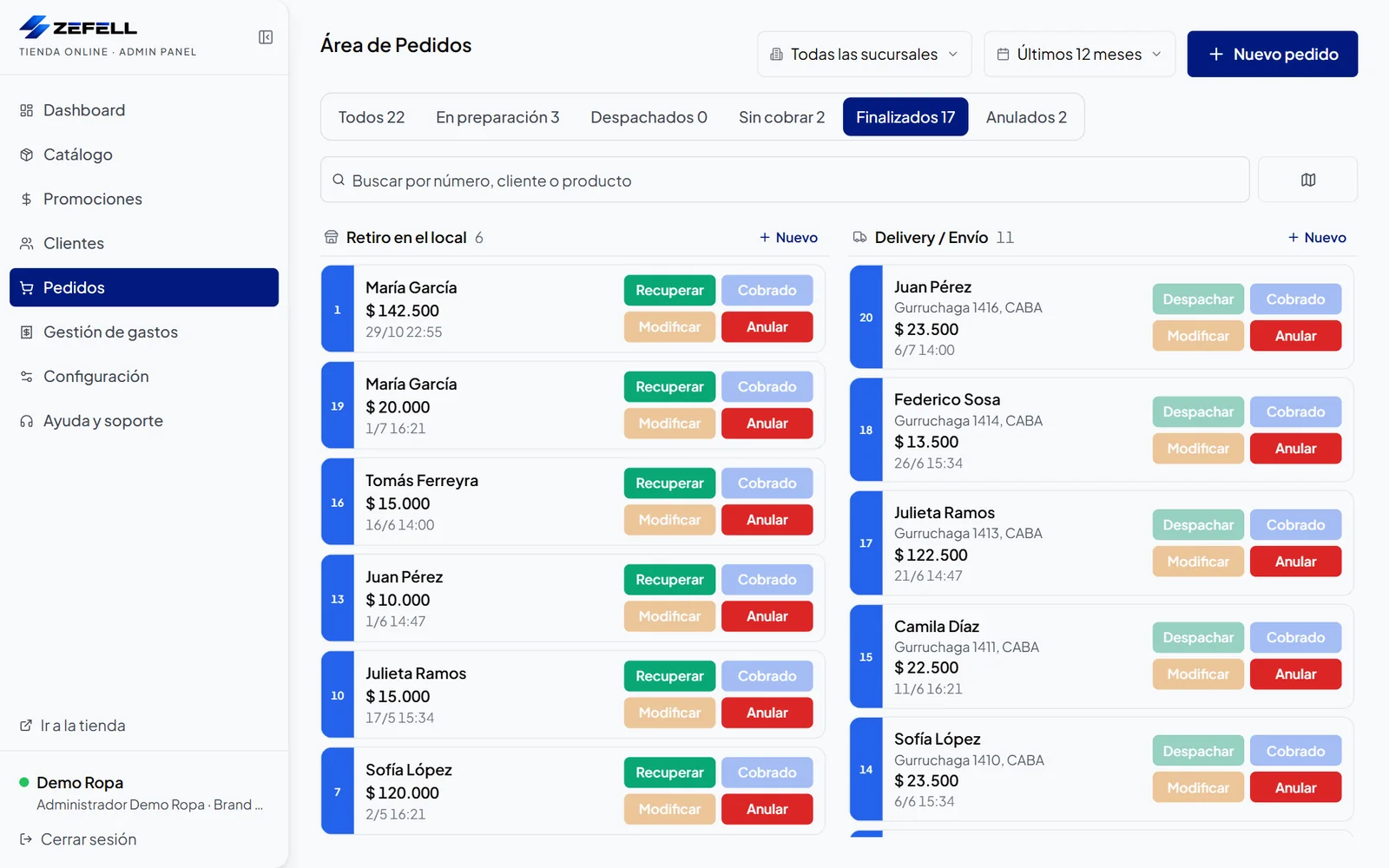The height and width of the screenshot is (868, 1389).
Task: Open order number 13 blue badge
Action: tap(338, 599)
